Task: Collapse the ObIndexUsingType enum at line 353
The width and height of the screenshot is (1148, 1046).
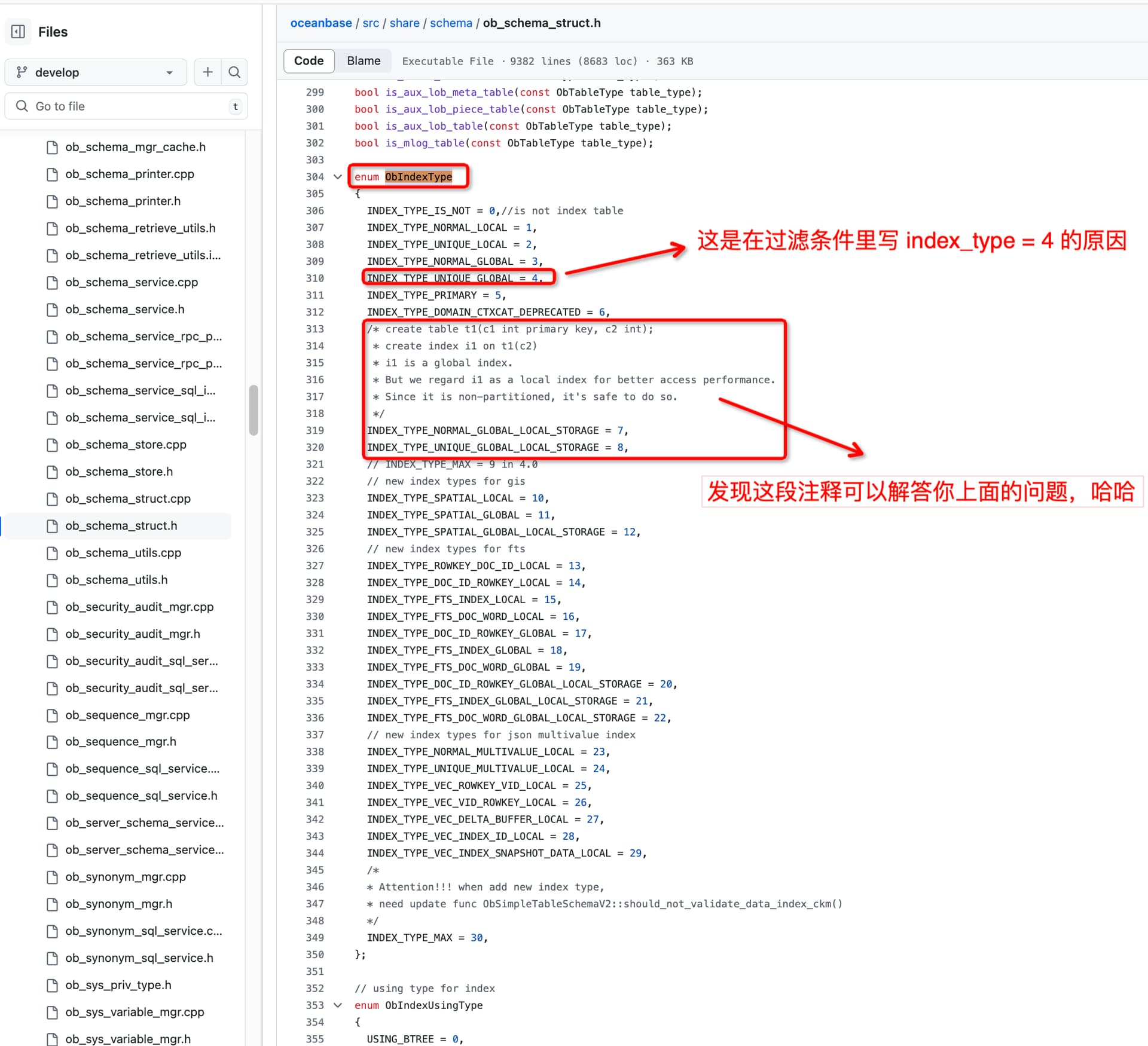Action: click(x=338, y=1005)
